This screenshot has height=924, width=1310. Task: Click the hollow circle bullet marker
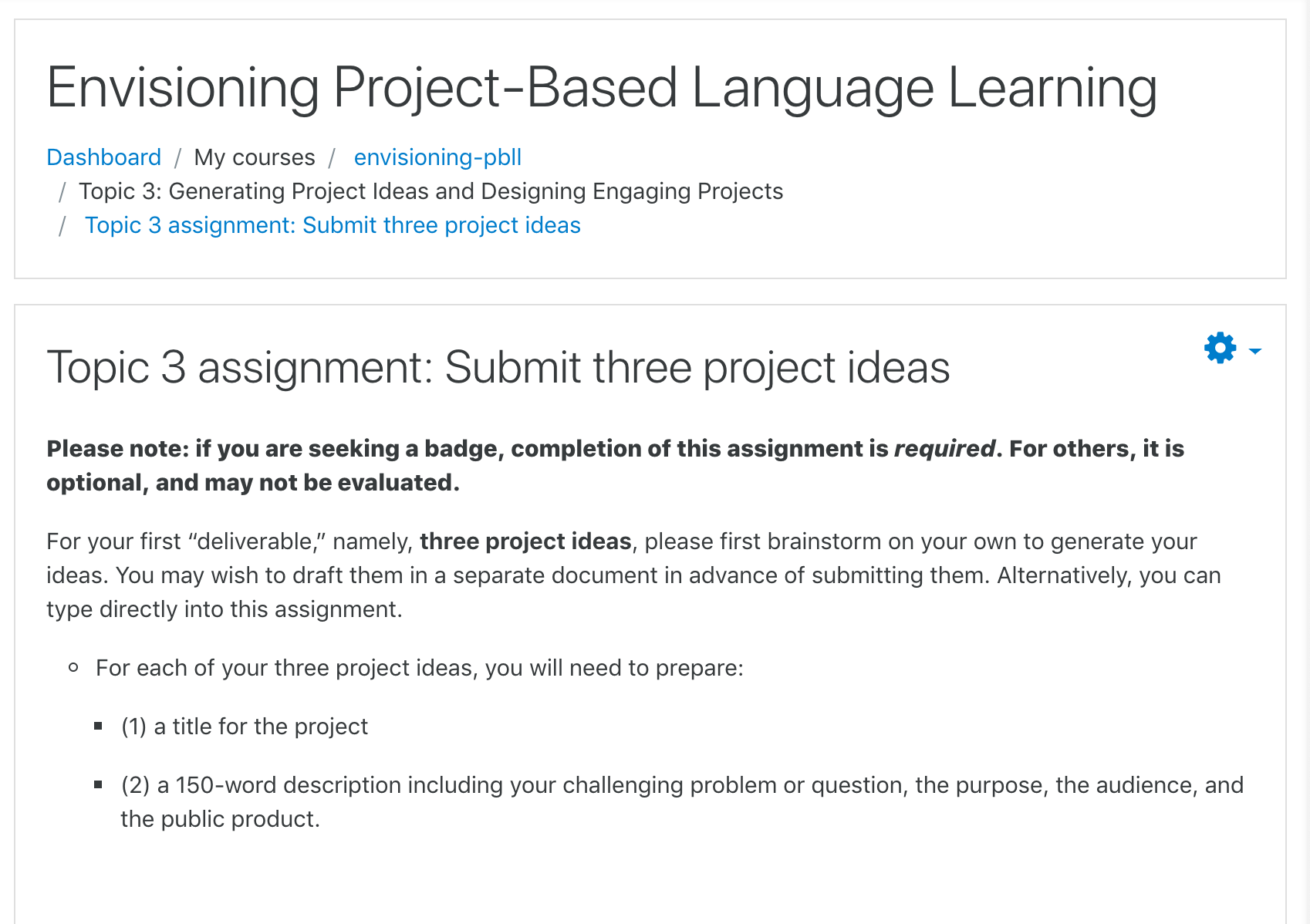(x=73, y=668)
